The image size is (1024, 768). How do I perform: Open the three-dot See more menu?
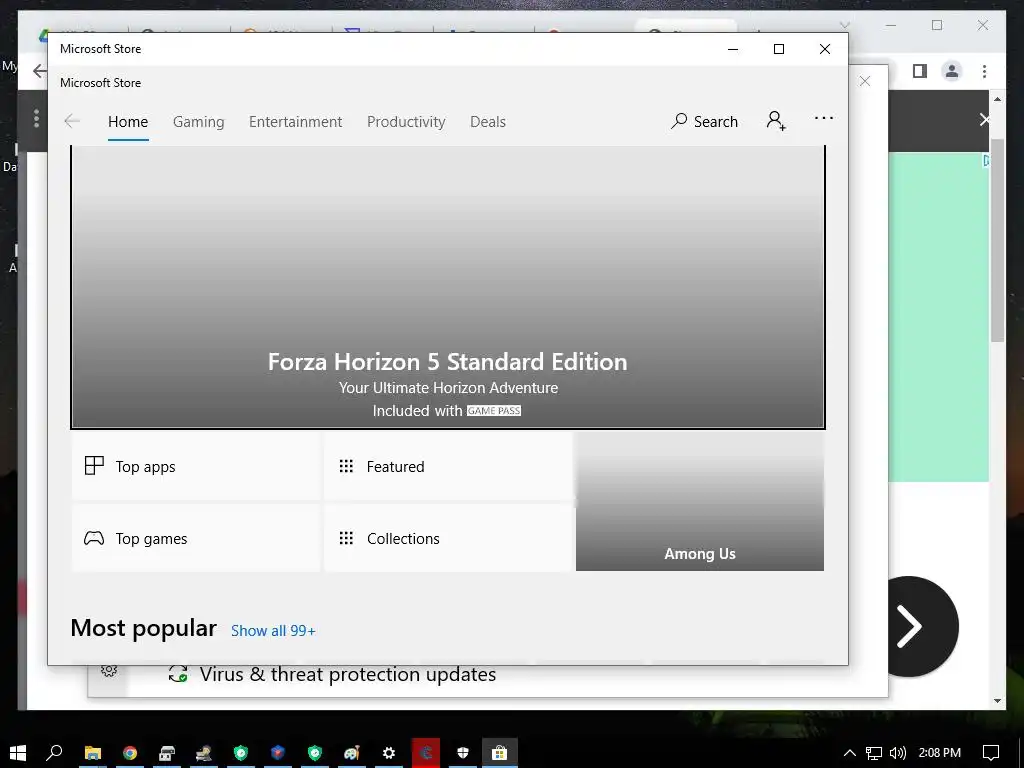tap(824, 118)
